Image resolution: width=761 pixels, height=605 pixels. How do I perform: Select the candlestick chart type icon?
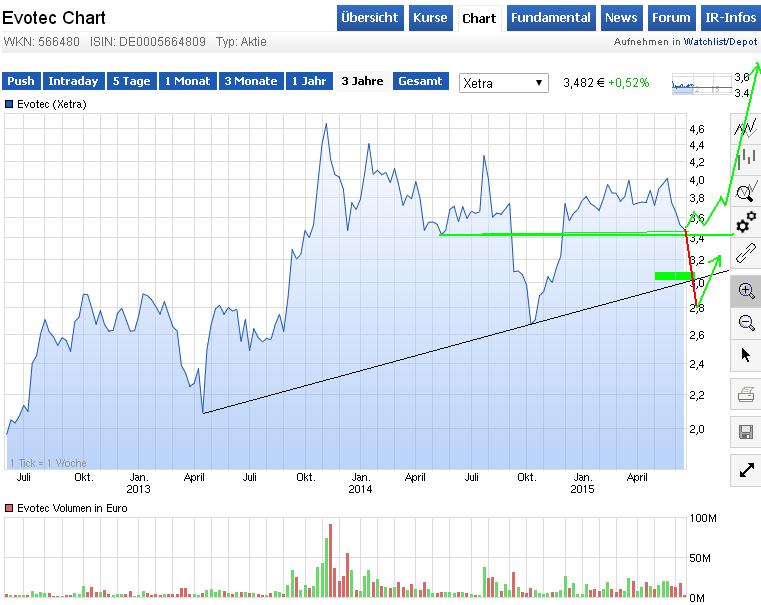(x=745, y=159)
